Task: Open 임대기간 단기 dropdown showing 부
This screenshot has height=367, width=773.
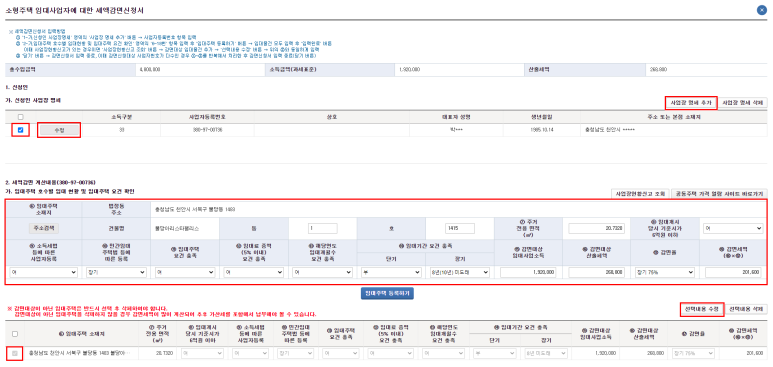Action: (x=391, y=272)
